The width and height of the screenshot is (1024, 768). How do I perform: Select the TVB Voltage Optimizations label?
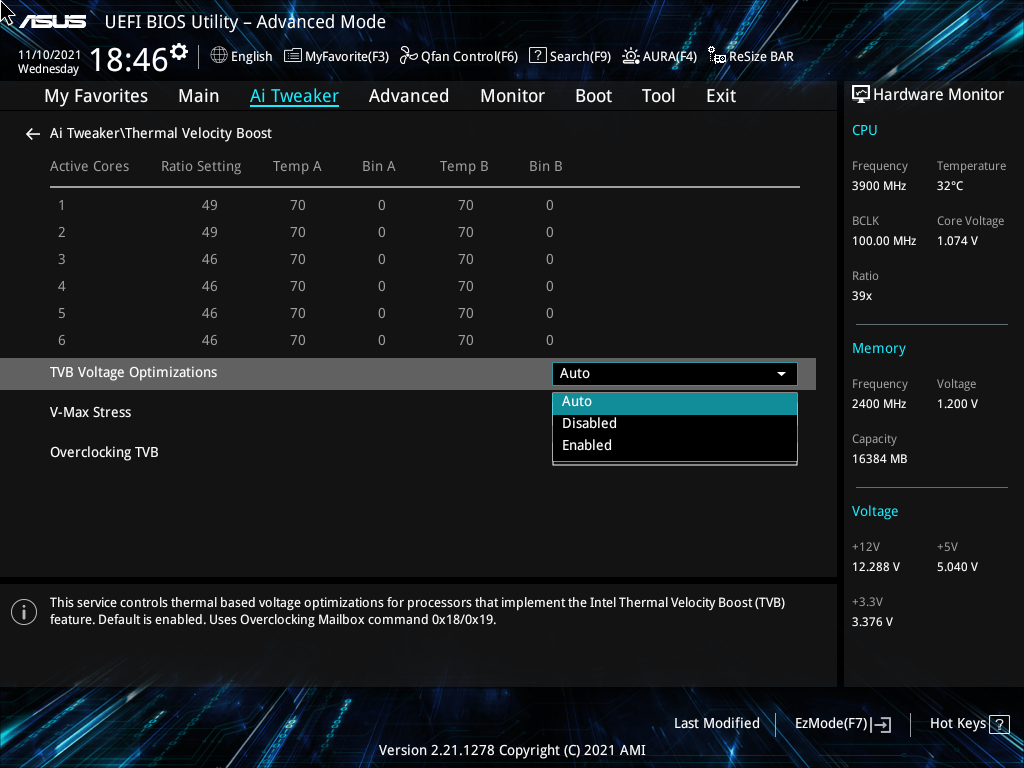point(133,372)
